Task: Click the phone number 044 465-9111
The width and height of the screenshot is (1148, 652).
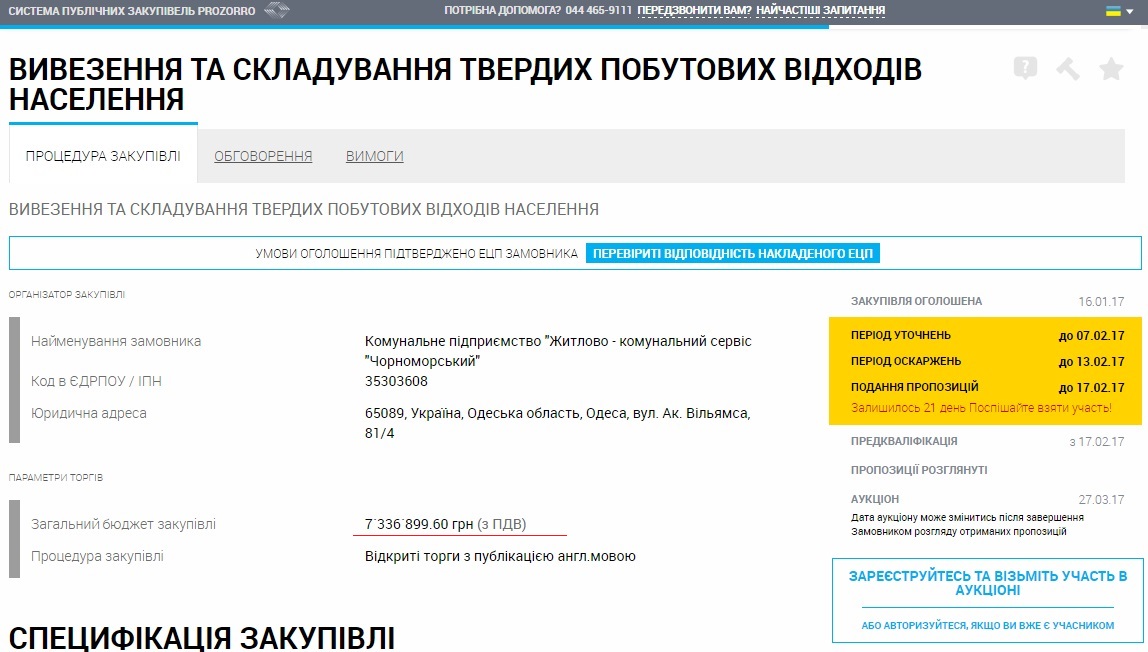Action: [598, 11]
